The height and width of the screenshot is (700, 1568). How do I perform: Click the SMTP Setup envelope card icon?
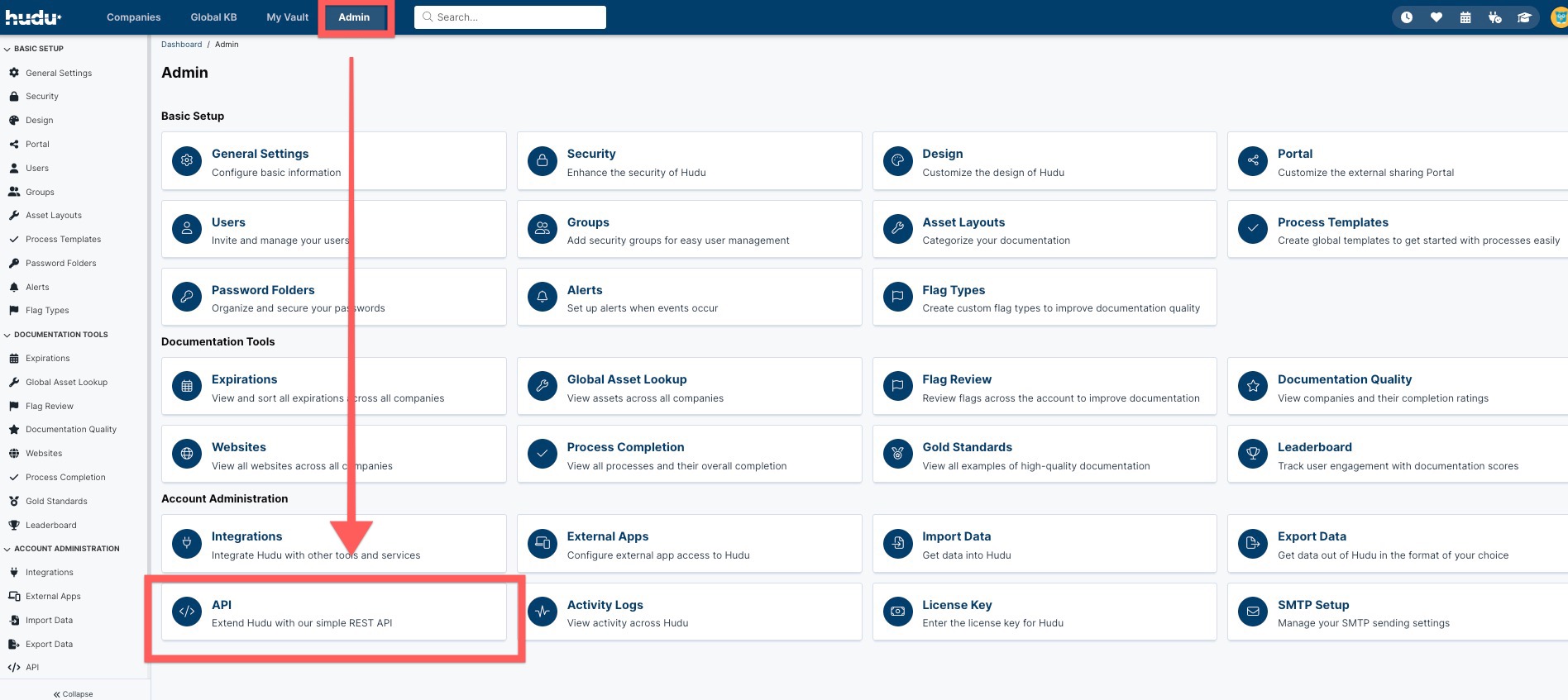(1253, 612)
